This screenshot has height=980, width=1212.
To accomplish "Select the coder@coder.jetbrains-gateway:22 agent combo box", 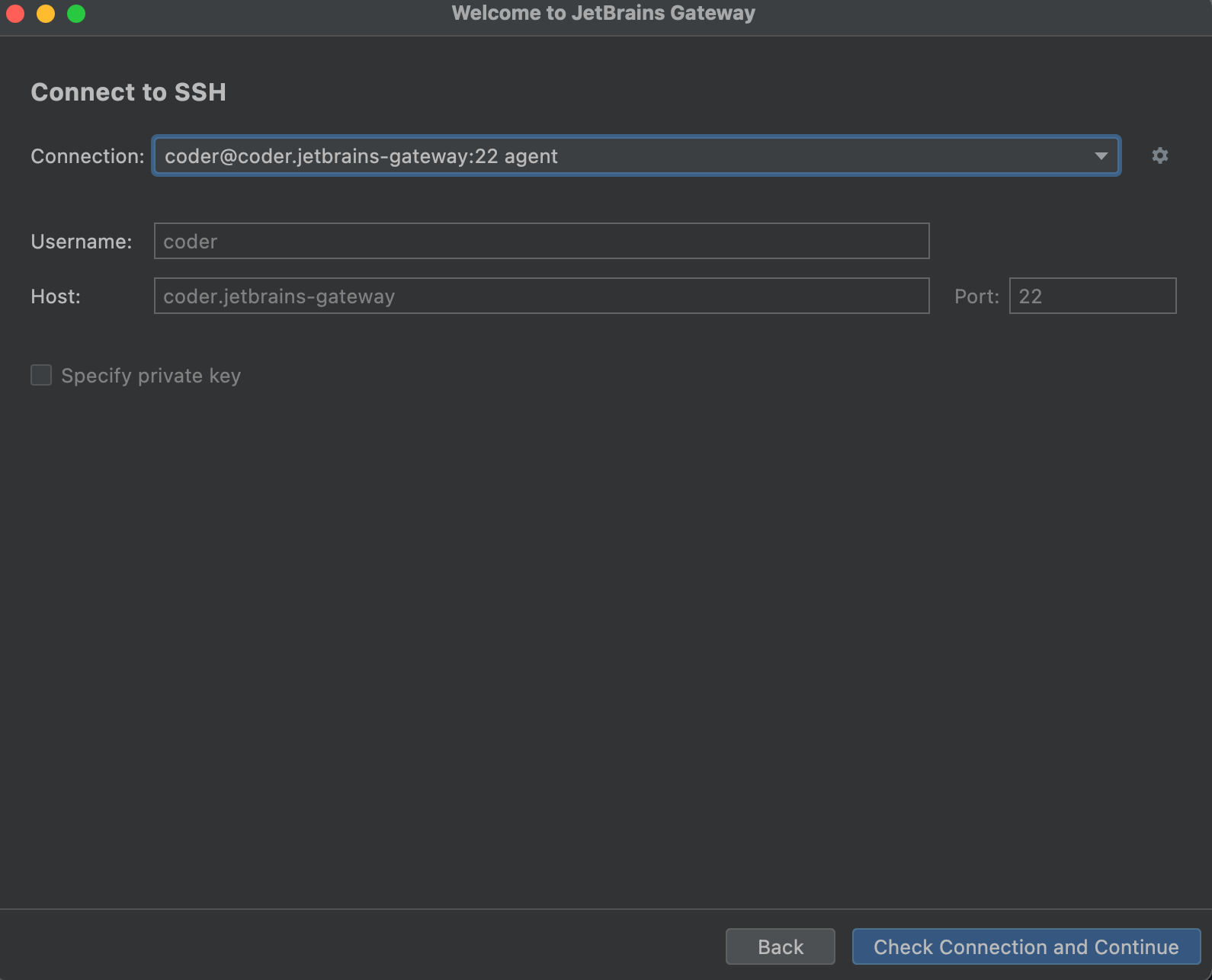I will point(636,155).
